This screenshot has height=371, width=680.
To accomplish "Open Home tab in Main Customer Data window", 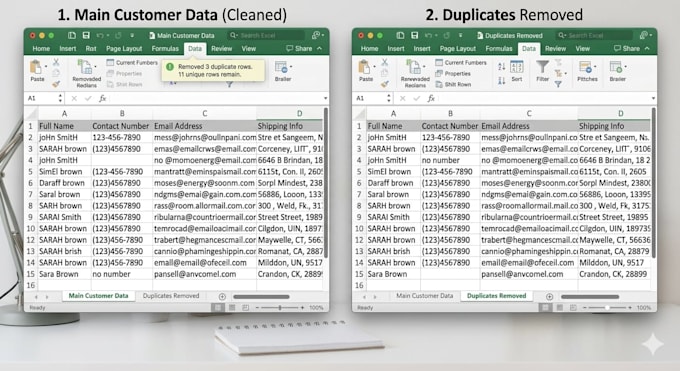I will pos(41,49).
